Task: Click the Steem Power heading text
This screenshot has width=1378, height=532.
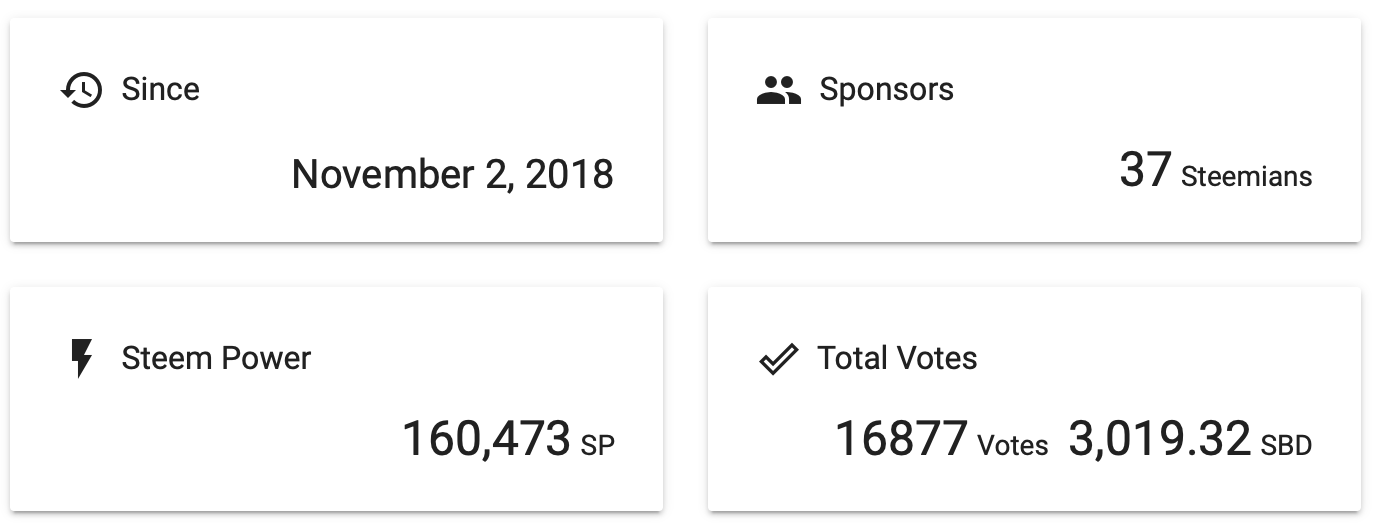Action: (216, 358)
